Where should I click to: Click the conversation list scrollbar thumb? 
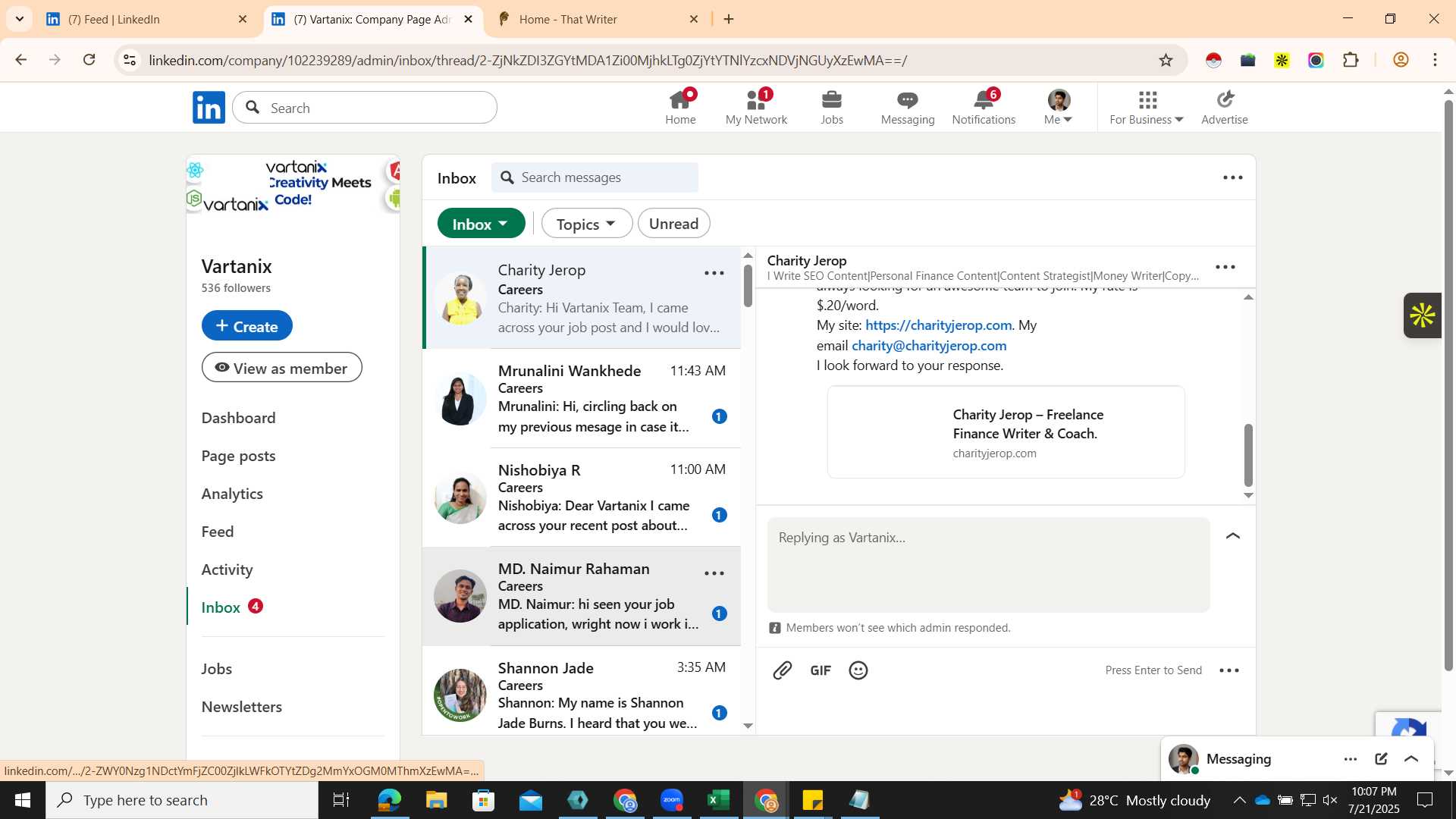(748, 286)
